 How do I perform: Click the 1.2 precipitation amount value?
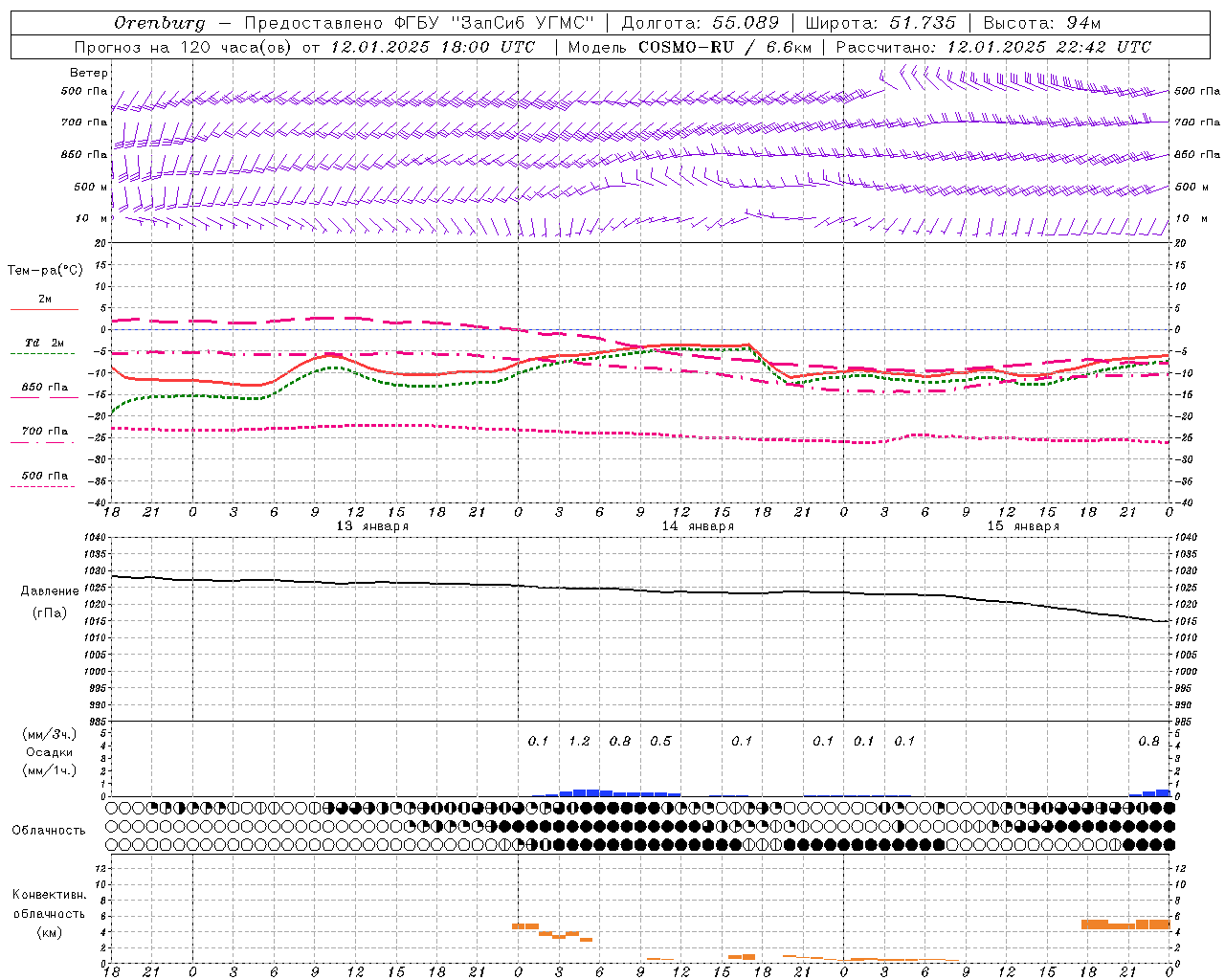point(579,741)
